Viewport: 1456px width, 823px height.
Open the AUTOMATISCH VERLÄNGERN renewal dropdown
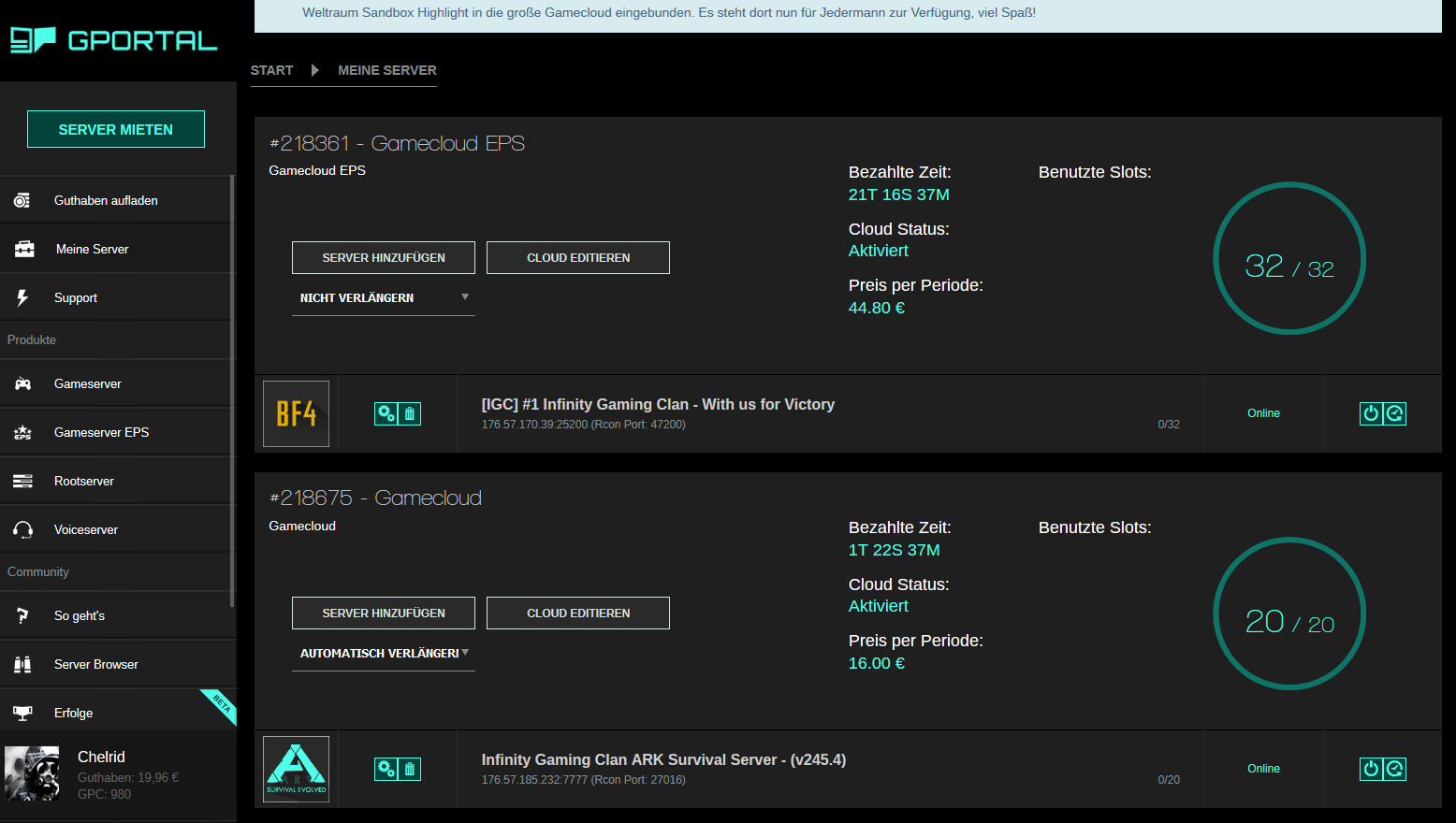[384, 653]
